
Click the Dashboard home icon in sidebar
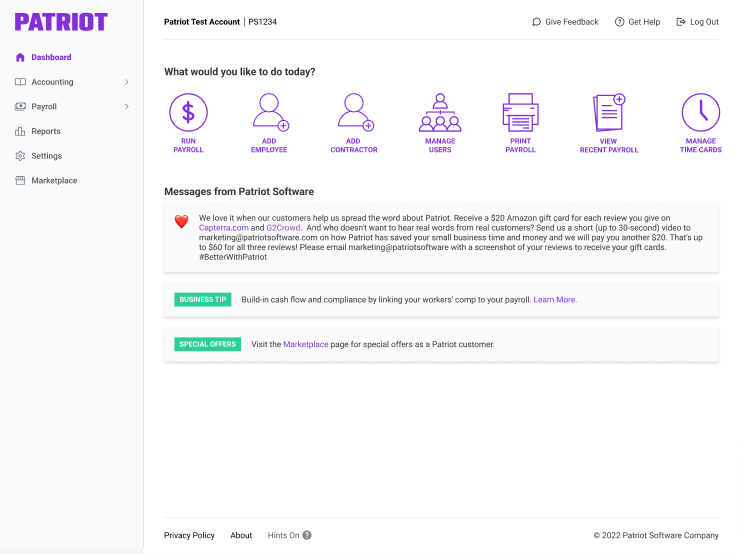(x=20, y=57)
